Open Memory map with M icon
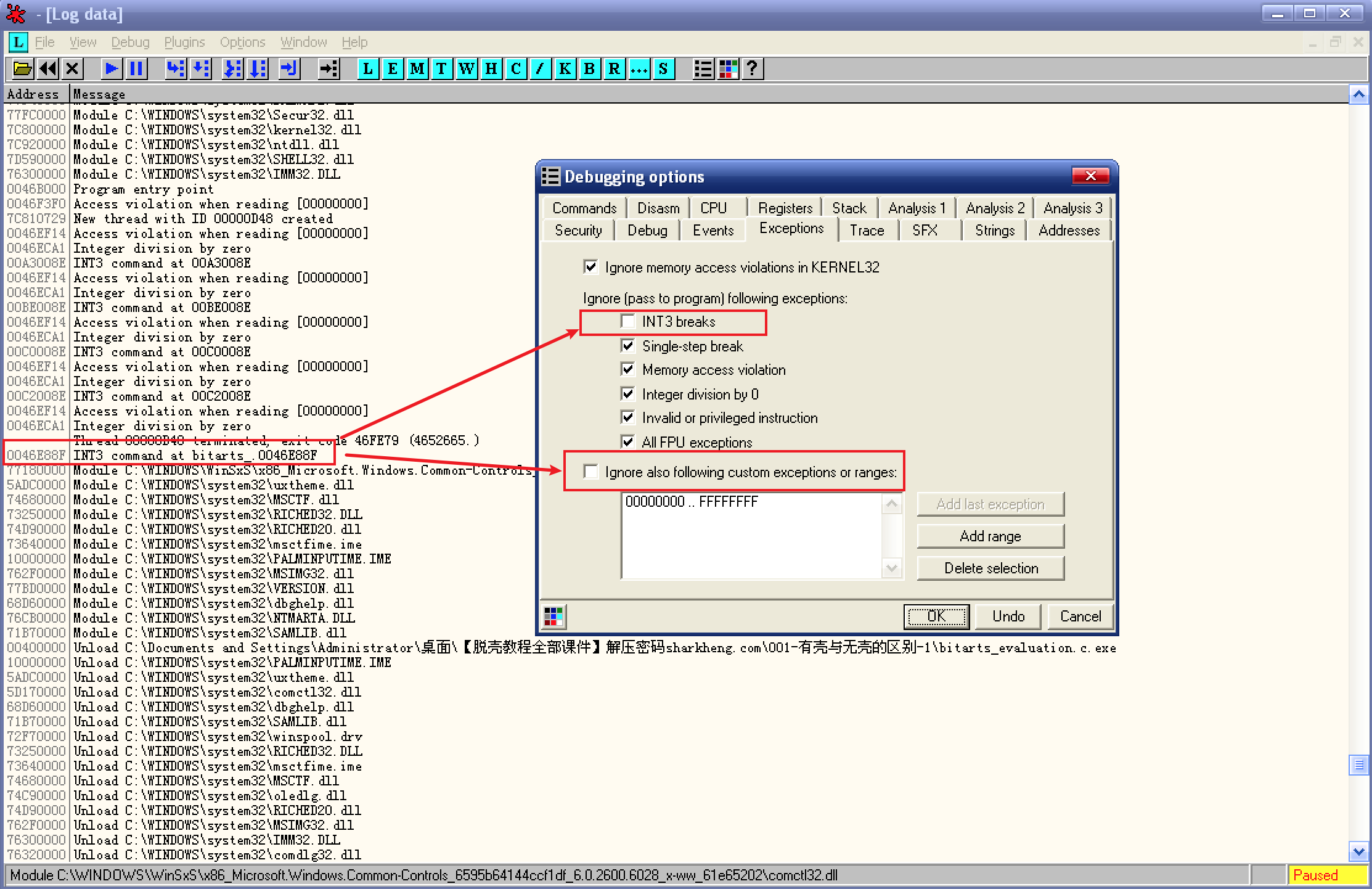The height and width of the screenshot is (889, 1372). pos(417,68)
